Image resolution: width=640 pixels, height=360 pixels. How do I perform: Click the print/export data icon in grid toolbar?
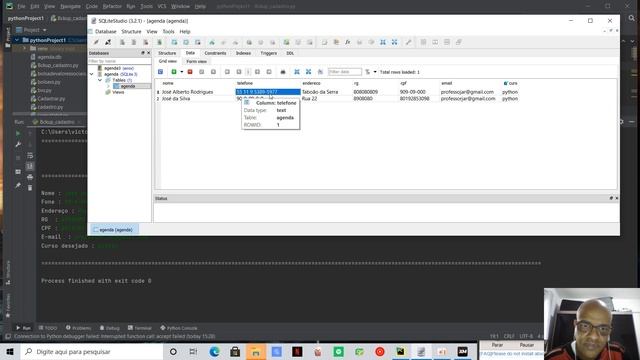point(283,72)
